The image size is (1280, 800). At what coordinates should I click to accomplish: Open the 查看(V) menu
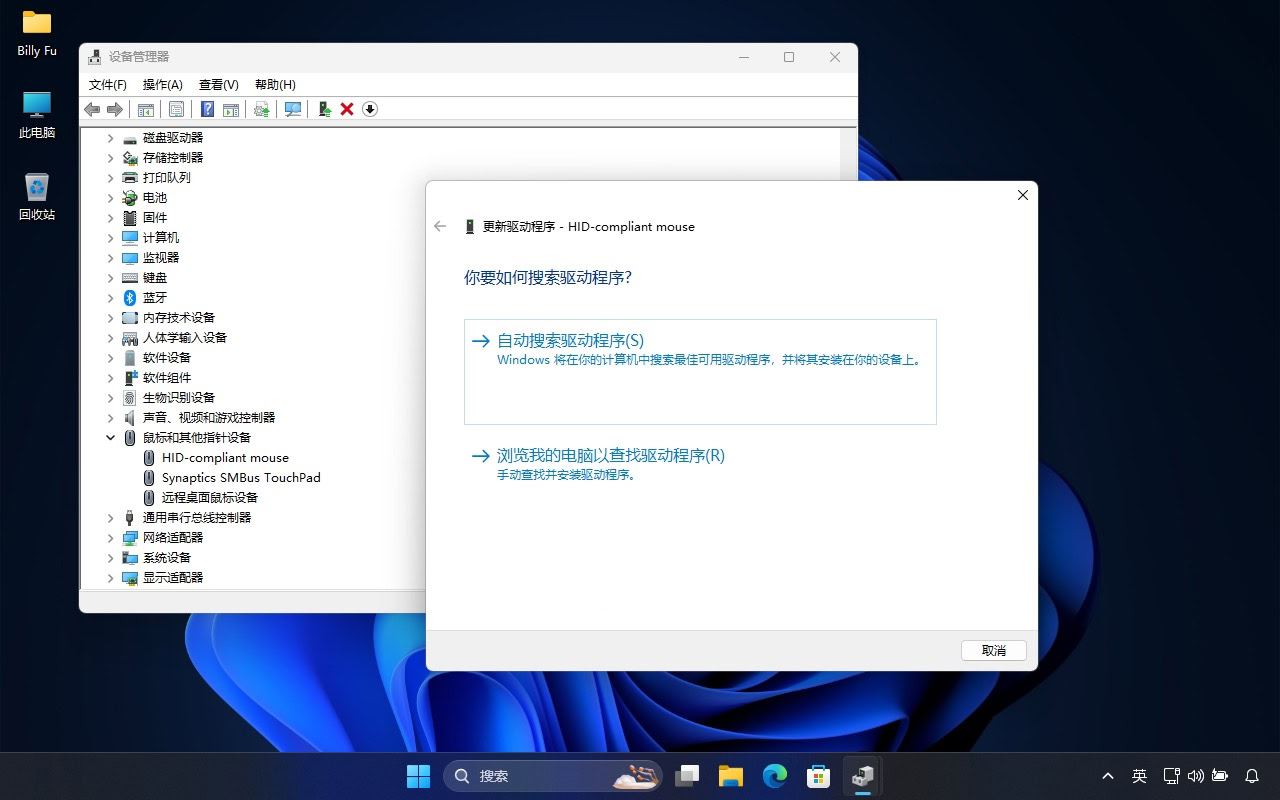point(218,85)
